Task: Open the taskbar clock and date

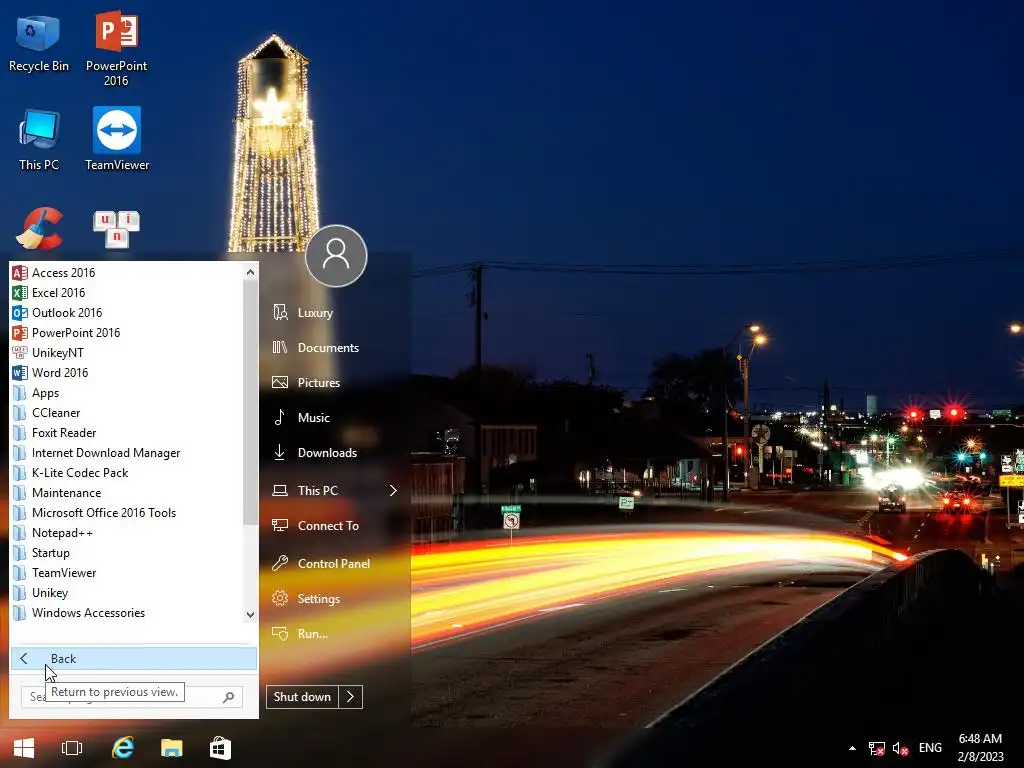Action: [x=980, y=748]
